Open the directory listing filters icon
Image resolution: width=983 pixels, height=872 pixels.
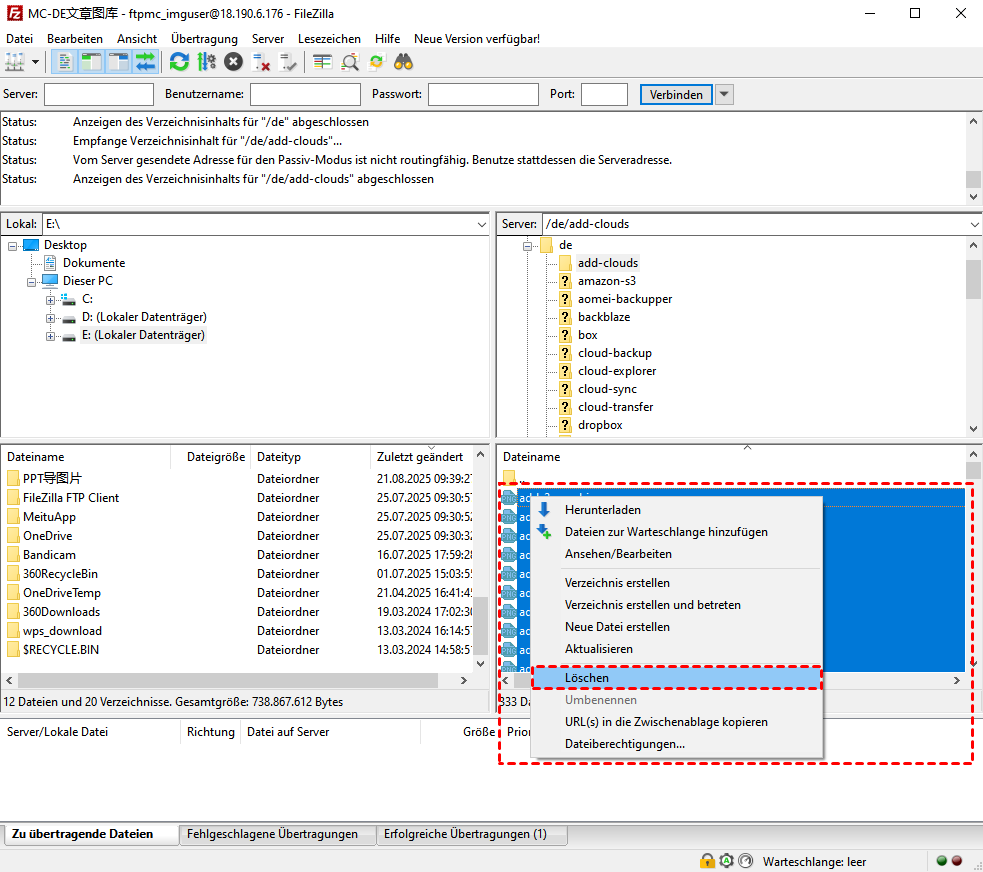[322, 62]
